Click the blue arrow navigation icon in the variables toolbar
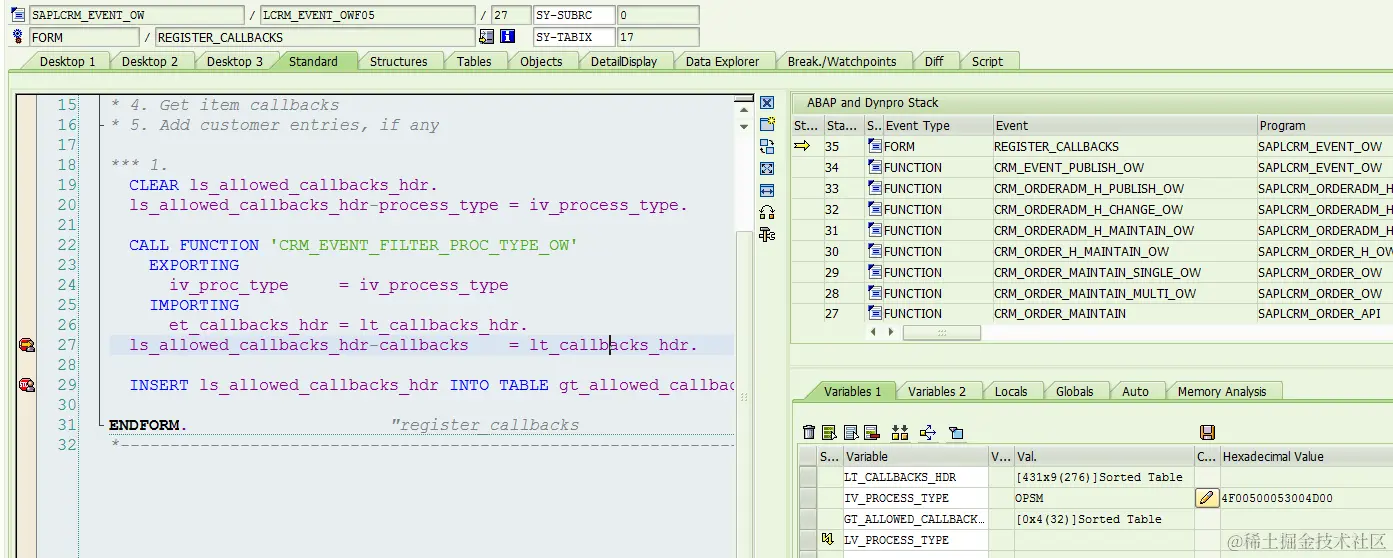1393x558 pixels. click(x=927, y=432)
